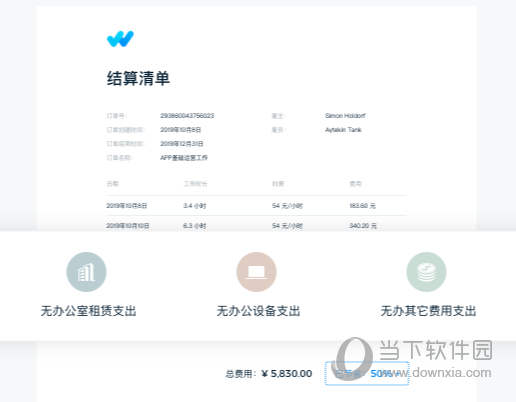
Task: Select the 183.60 元 cost cell
Action: 362,206
